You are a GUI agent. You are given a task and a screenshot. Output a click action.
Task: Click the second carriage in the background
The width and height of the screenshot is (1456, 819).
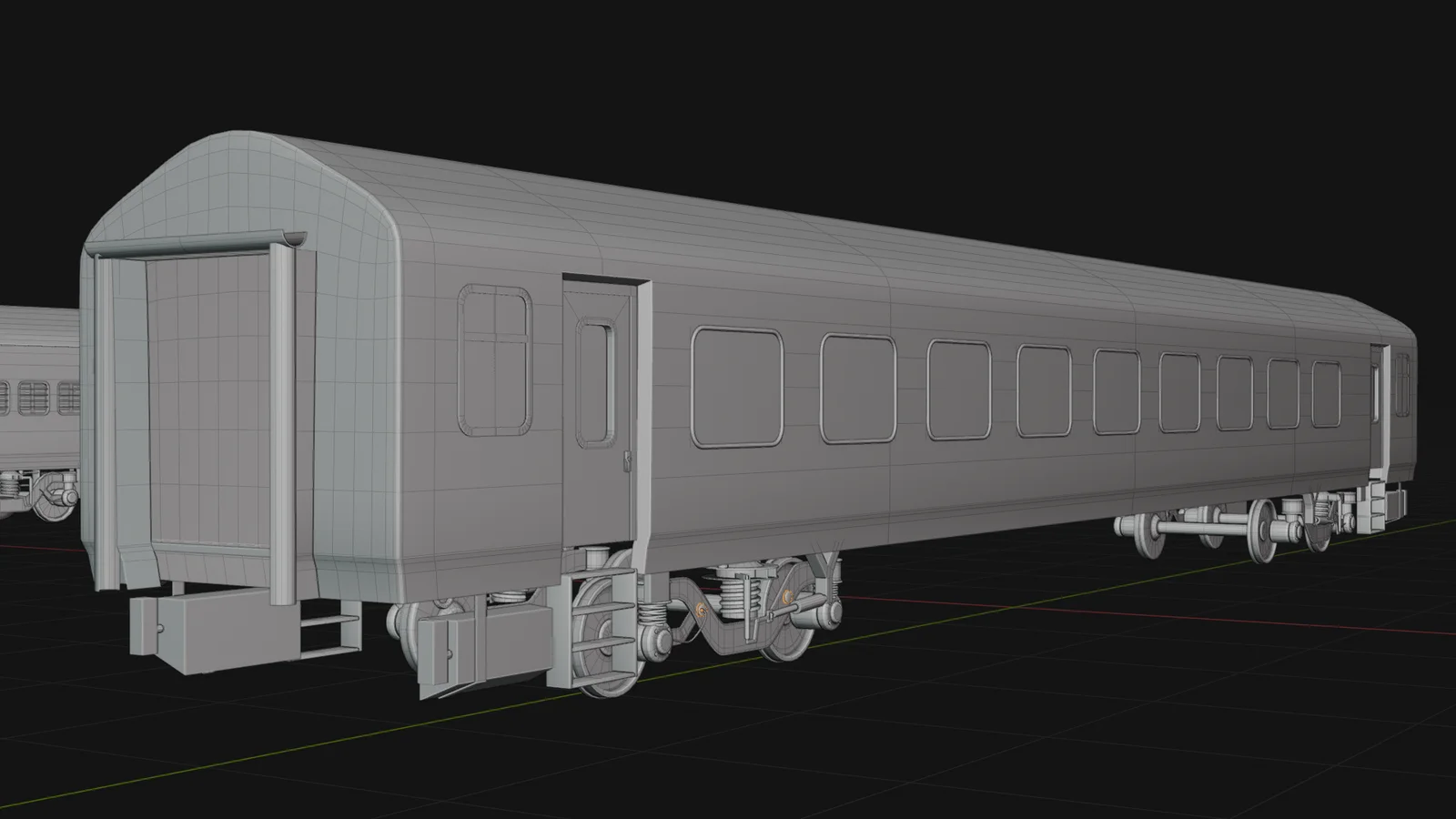(x=36, y=400)
